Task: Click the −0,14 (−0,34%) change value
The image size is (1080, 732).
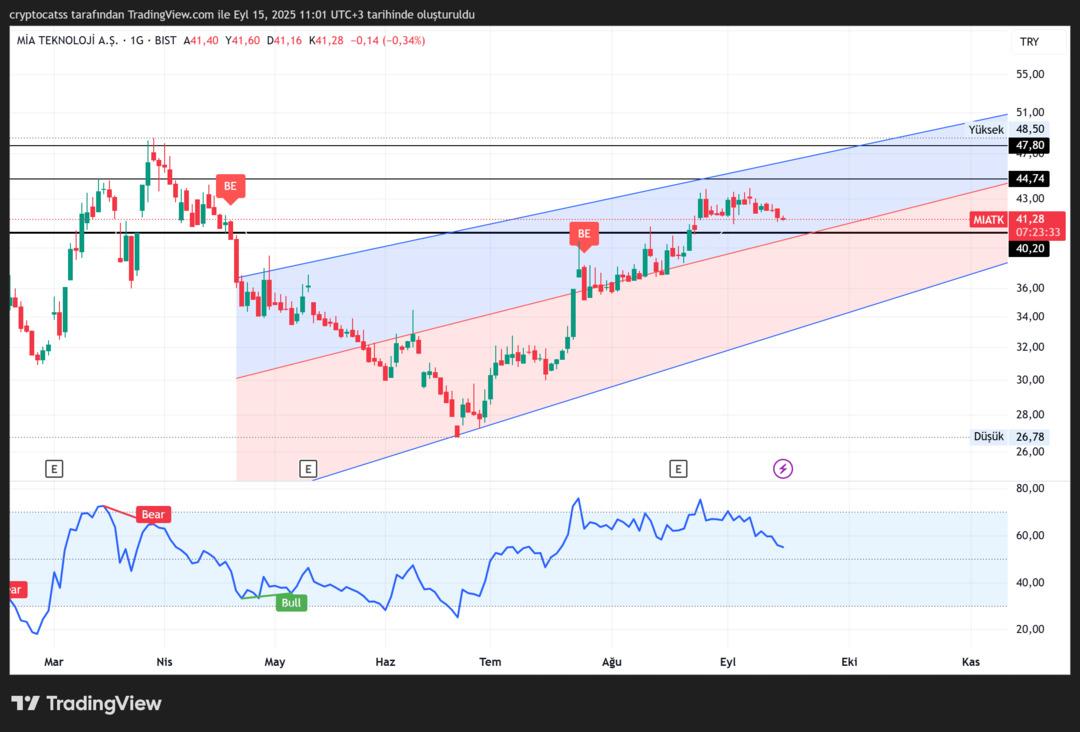Action: coord(388,41)
